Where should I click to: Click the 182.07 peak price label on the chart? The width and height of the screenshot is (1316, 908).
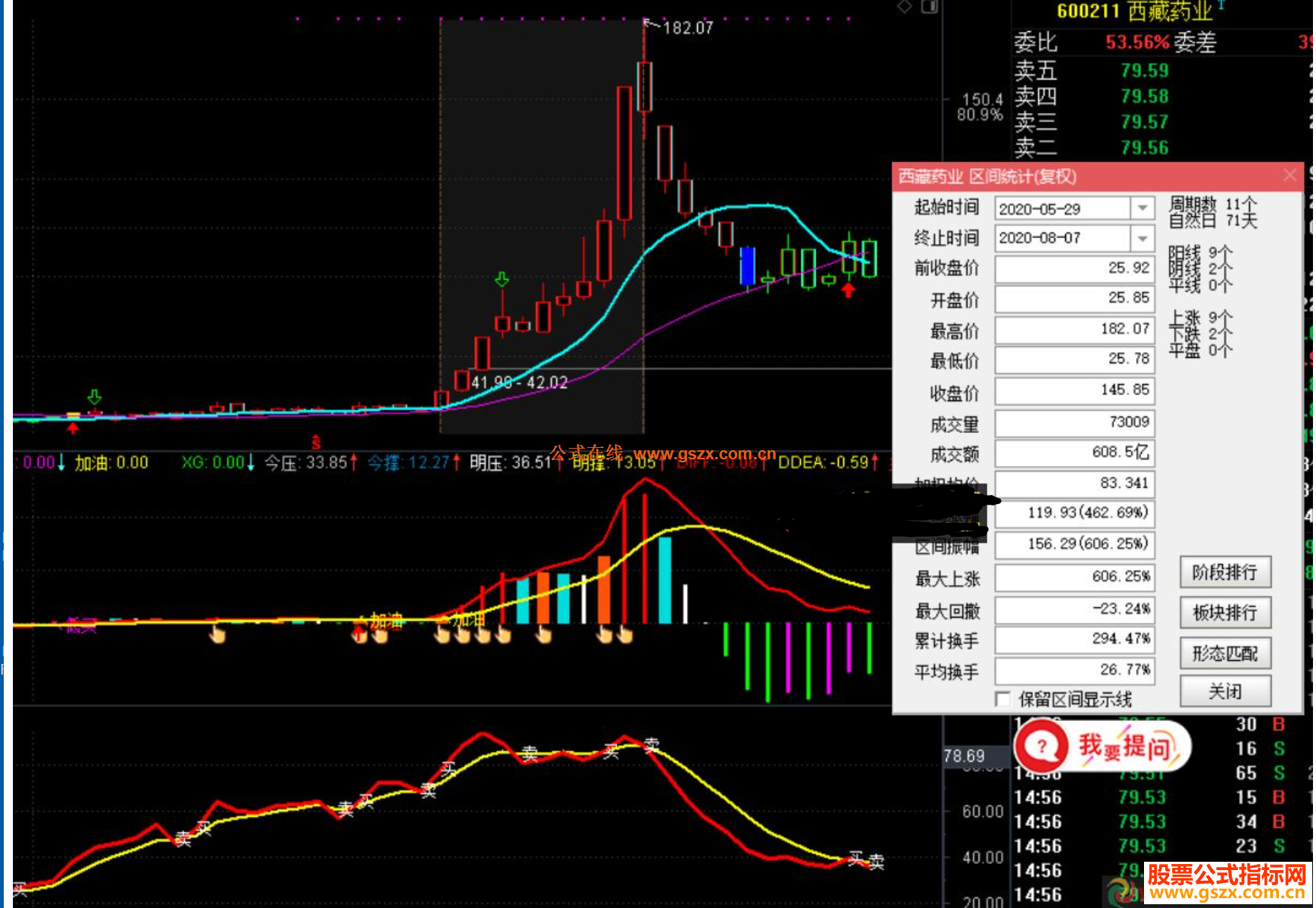688,28
